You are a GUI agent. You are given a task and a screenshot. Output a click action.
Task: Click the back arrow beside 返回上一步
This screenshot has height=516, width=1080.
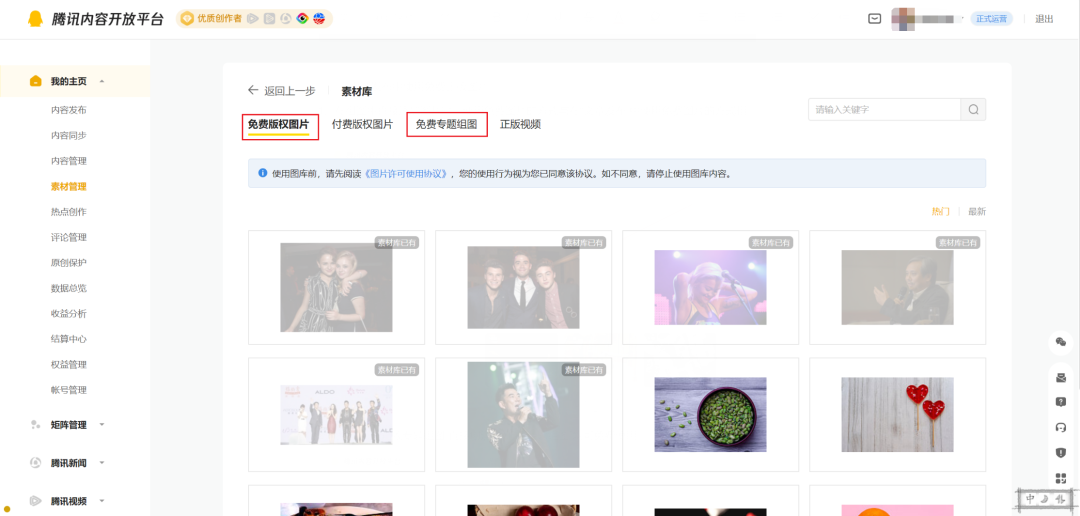tap(253, 90)
